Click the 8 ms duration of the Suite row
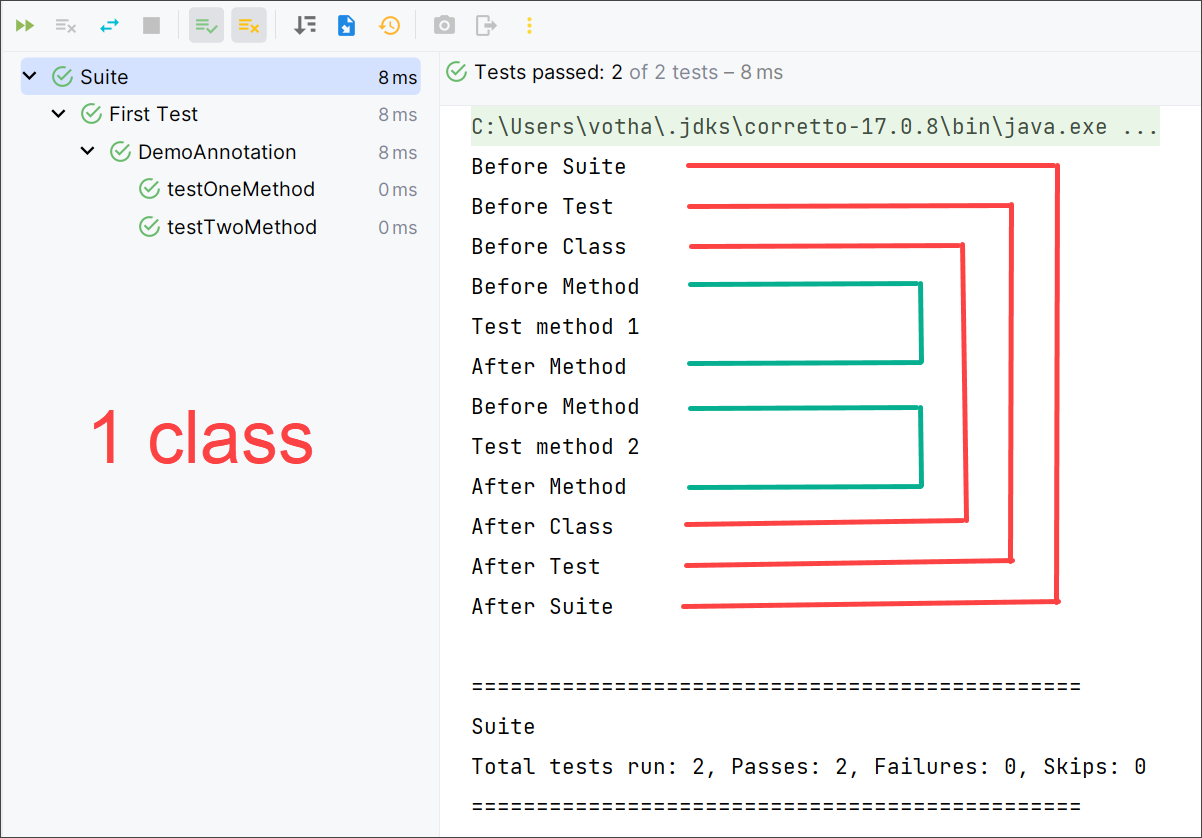 [398, 77]
